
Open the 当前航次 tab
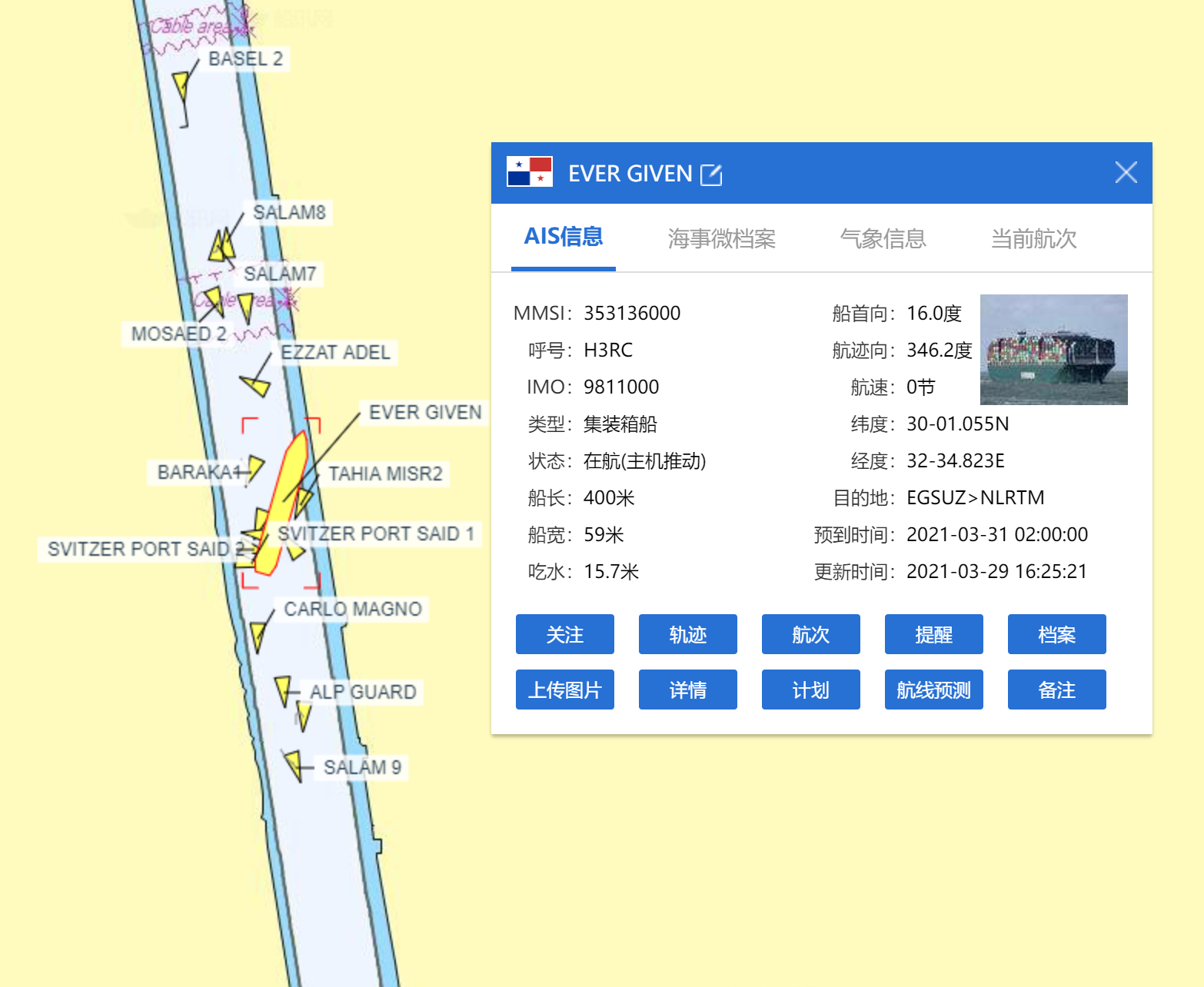coord(1033,239)
